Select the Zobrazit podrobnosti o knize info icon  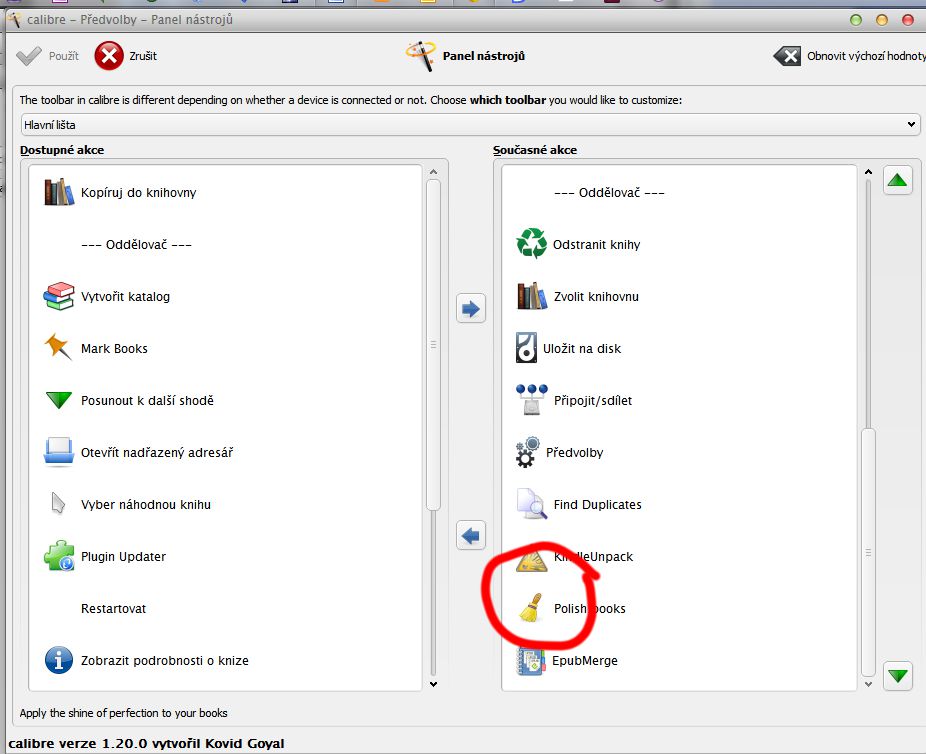pyautogui.click(x=59, y=660)
